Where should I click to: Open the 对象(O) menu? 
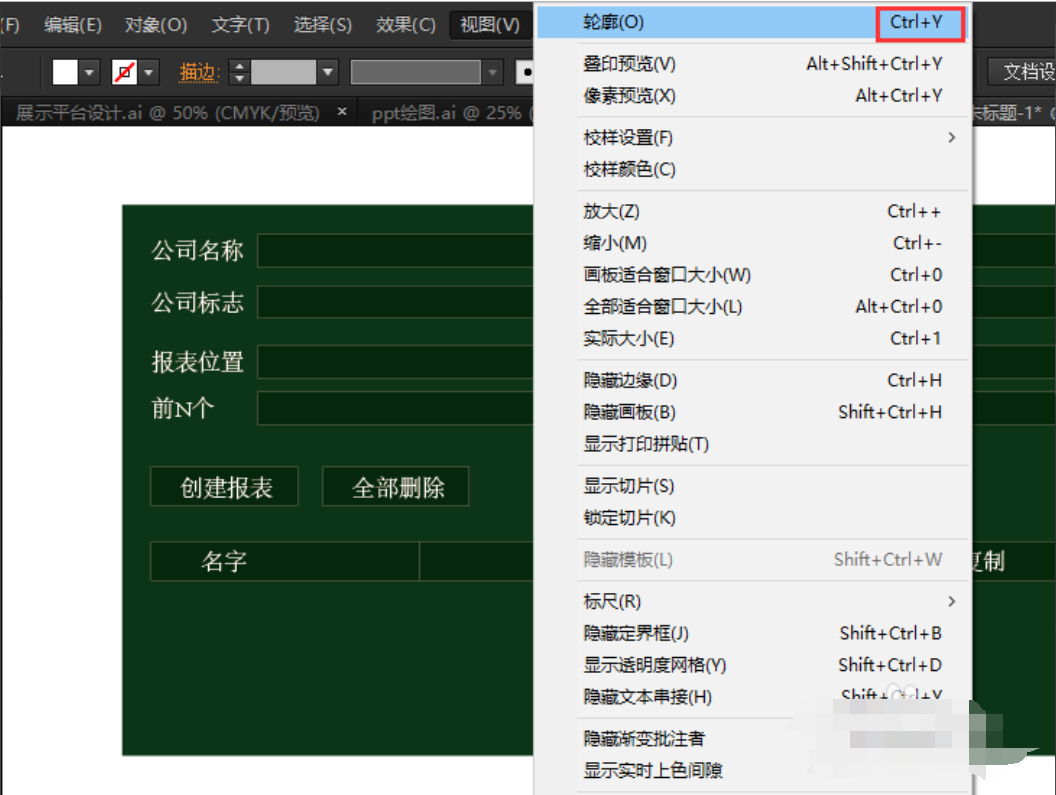click(156, 25)
